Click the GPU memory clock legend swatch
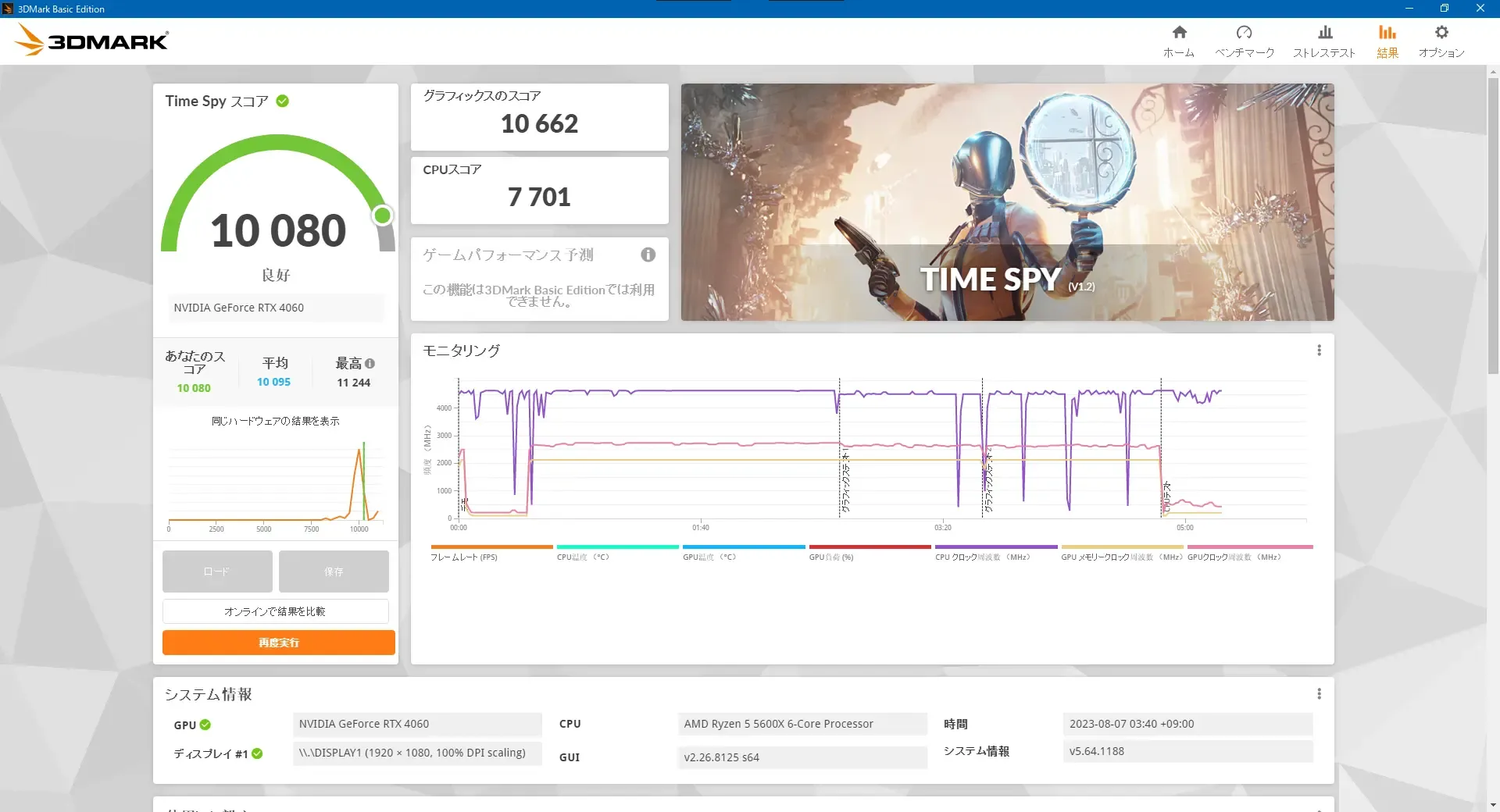The image size is (1500, 812). click(1122, 547)
